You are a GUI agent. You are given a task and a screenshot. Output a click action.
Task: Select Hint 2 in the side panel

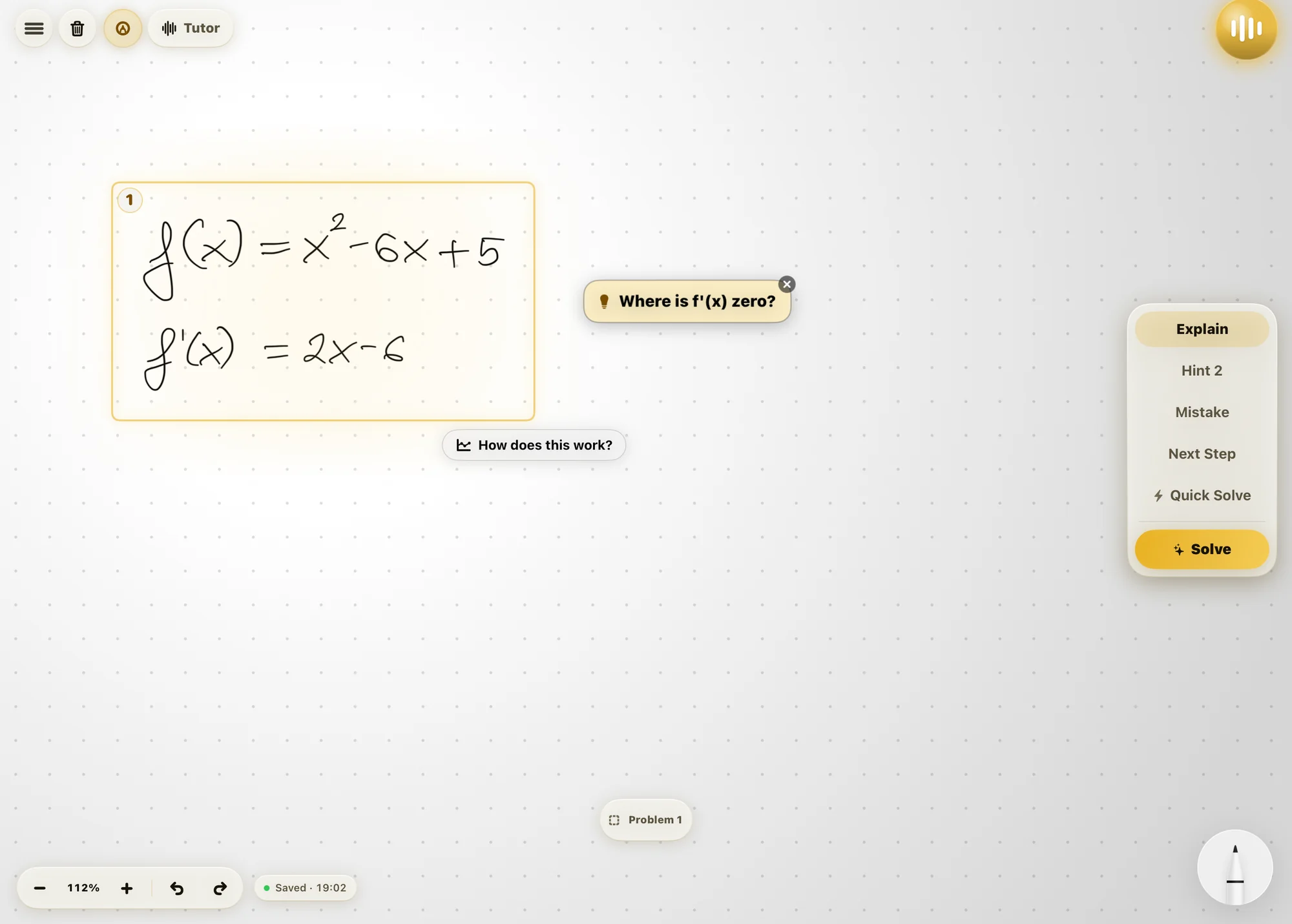coord(1202,371)
